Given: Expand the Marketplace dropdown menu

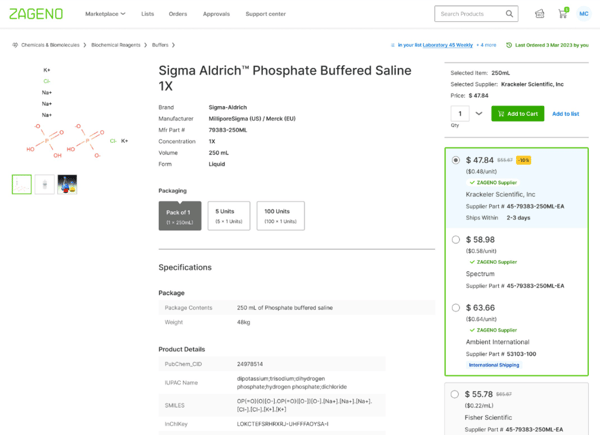Looking at the screenshot, I should 105,14.
